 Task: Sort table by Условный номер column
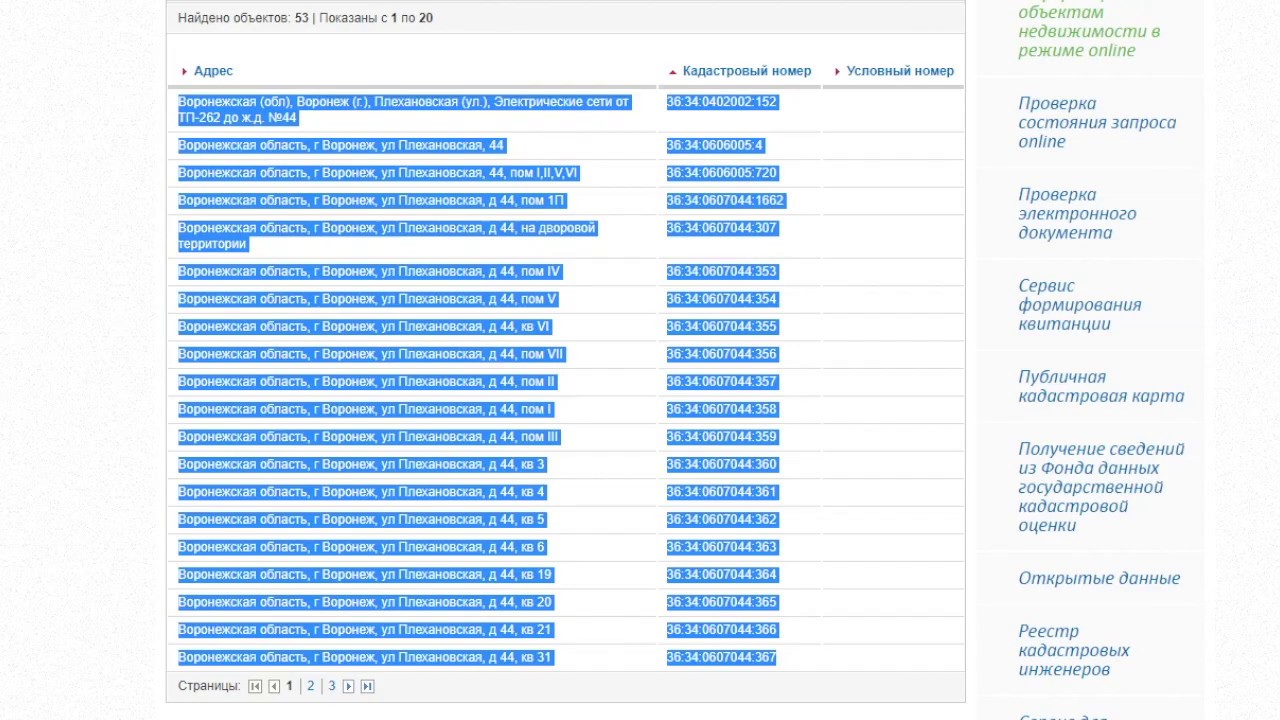point(900,71)
